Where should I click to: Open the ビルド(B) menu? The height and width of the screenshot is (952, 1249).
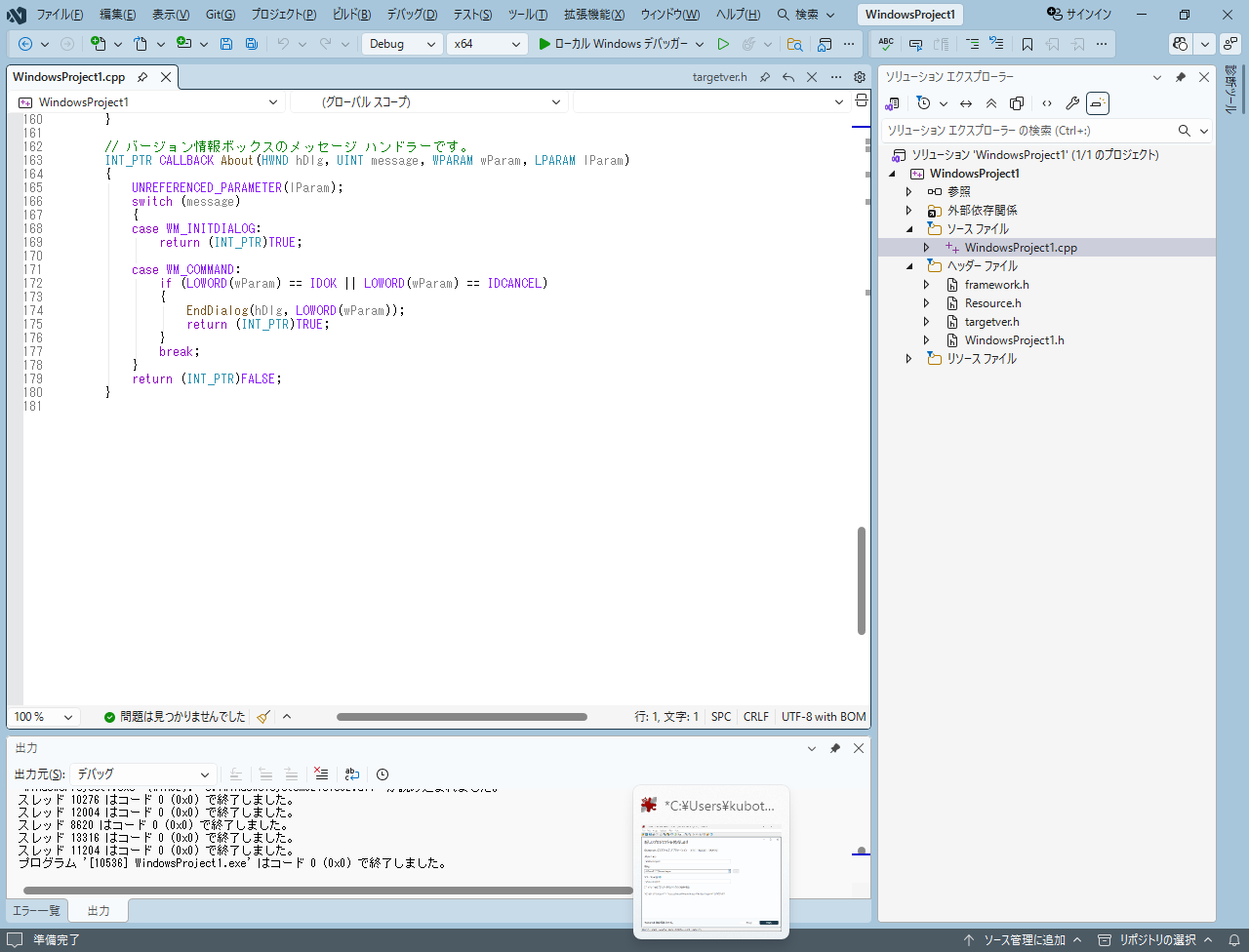click(351, 15)
